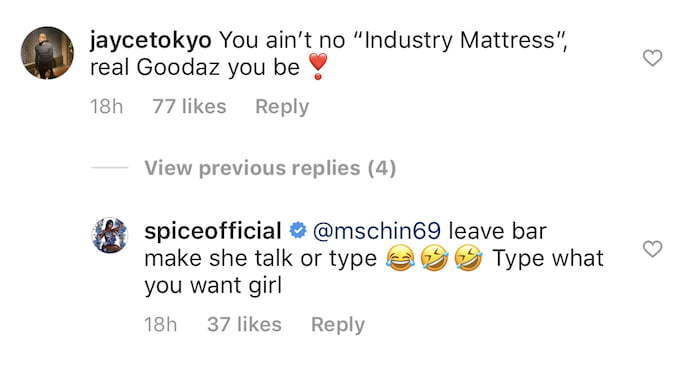Image resolution: width=700 pixels, height=373 pixels.
Task: Click the tears of joy emoji
Action: [x=400, y=258]
